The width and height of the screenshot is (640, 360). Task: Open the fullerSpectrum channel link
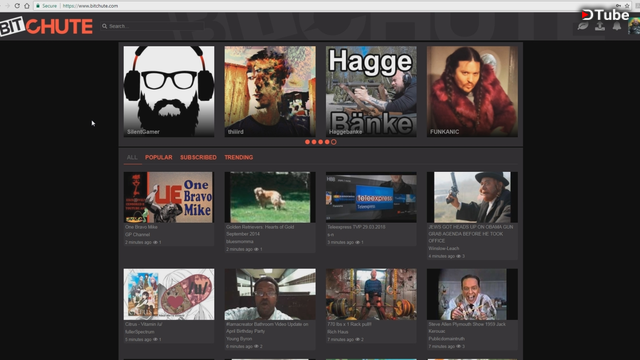coord(140,332)
